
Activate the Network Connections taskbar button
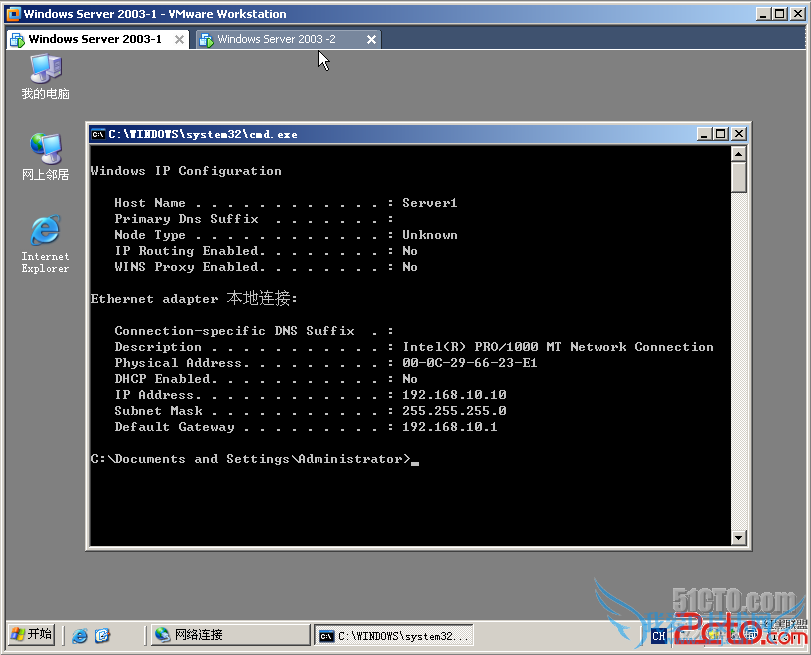coord(231,635)
